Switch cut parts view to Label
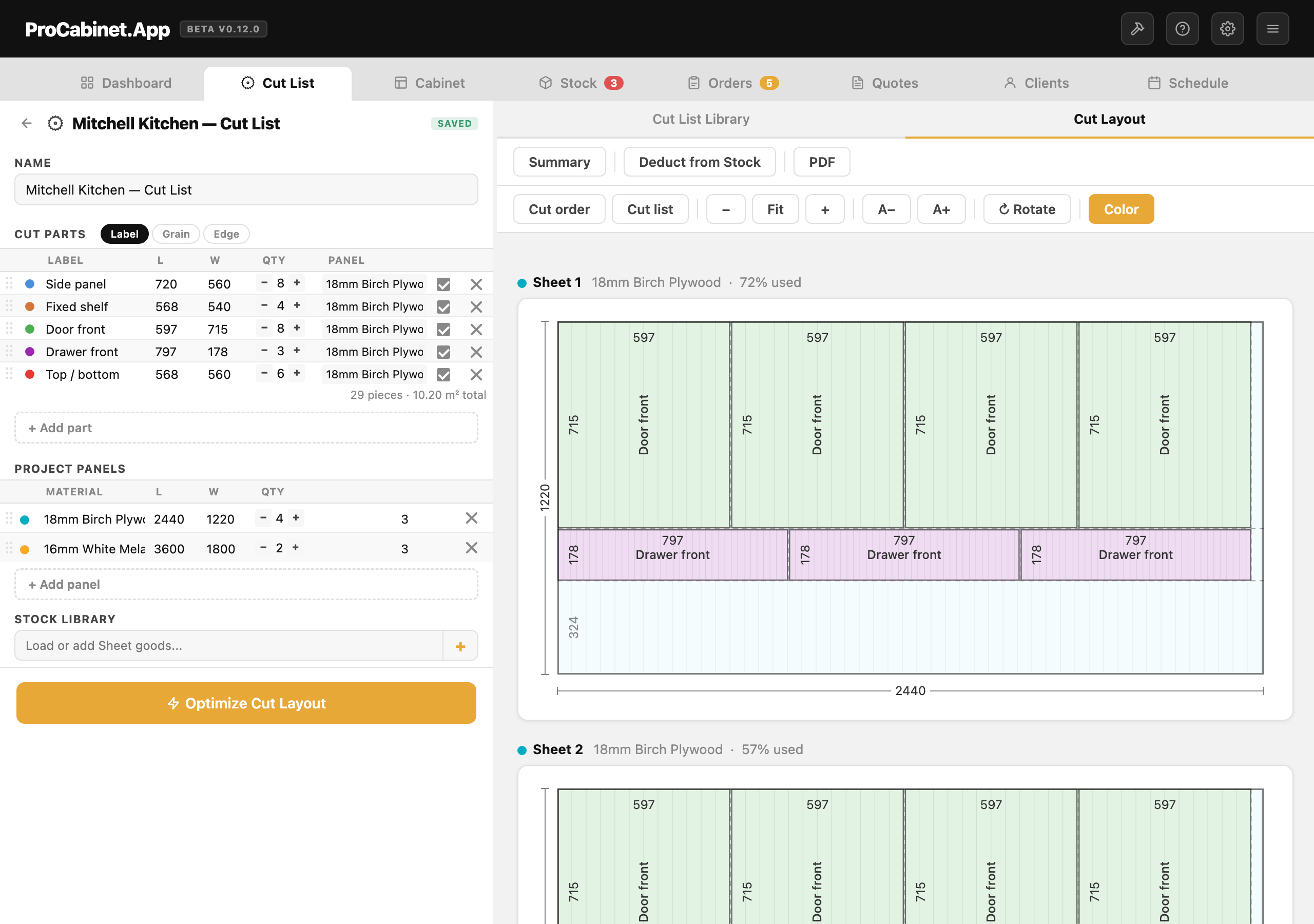This screenshot has width=1314, height=924. point(124,234)
